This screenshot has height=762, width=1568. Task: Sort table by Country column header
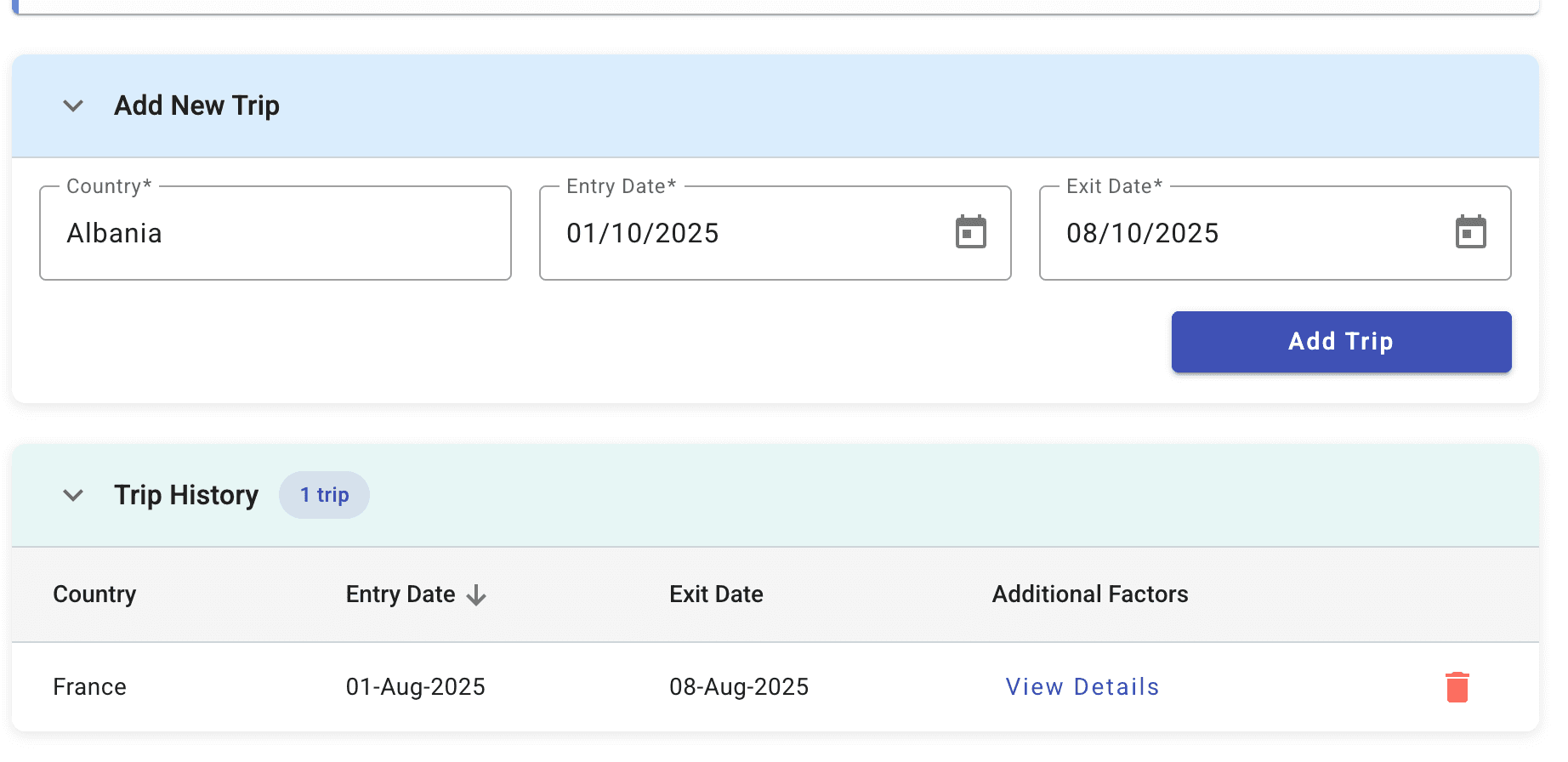(94, 594)
